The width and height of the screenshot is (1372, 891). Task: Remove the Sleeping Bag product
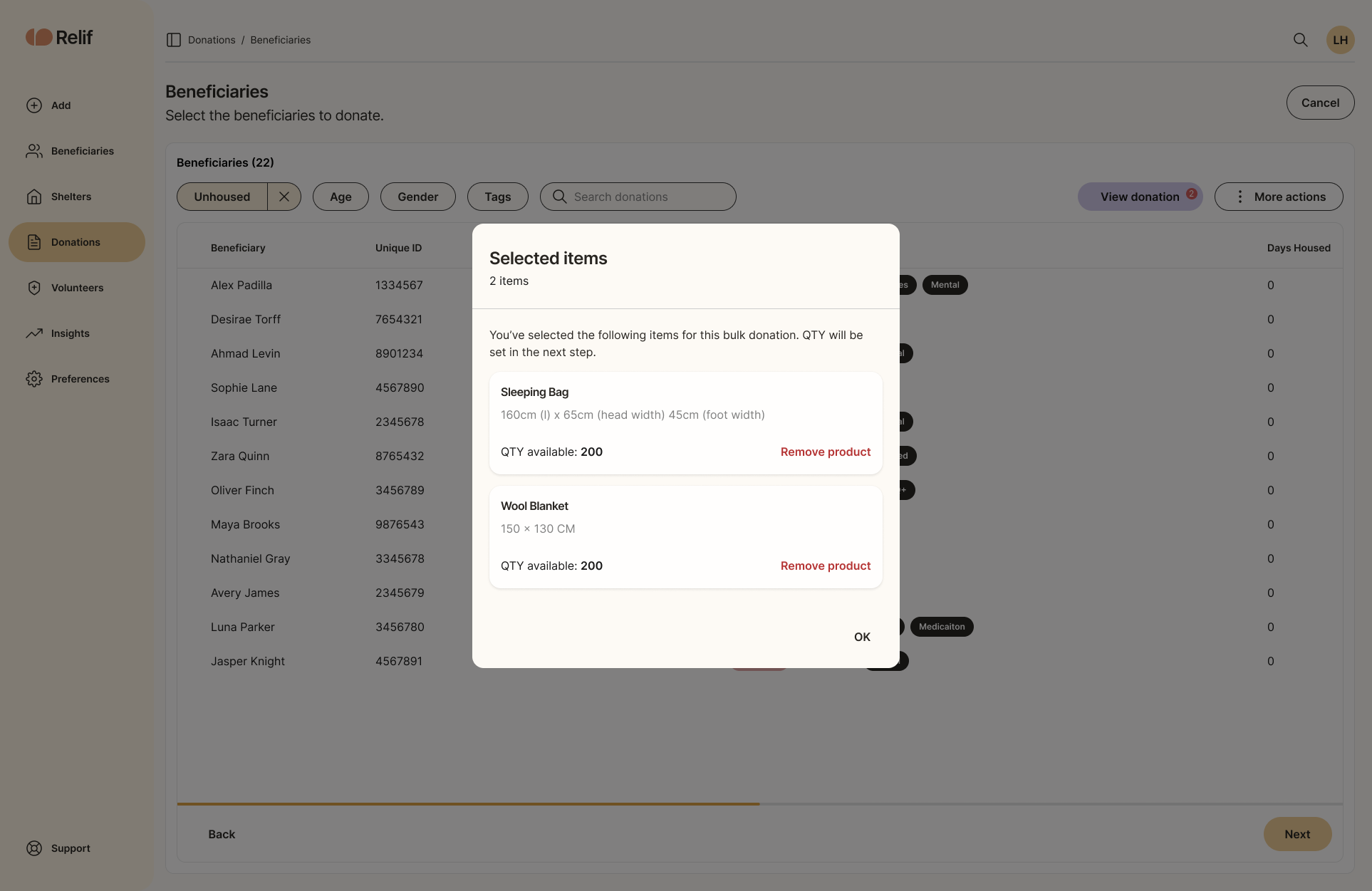tap(826, 452)
